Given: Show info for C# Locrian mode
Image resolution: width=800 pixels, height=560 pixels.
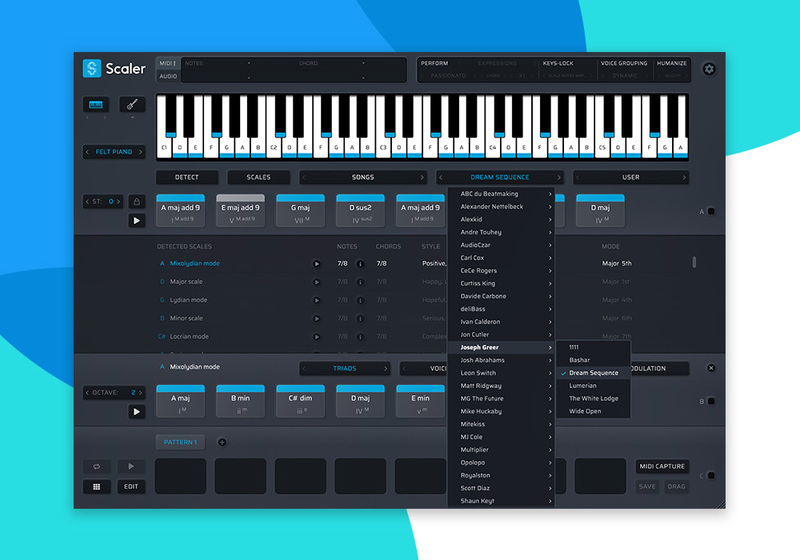Looking at the screenshot, I should tap(360, 337).
